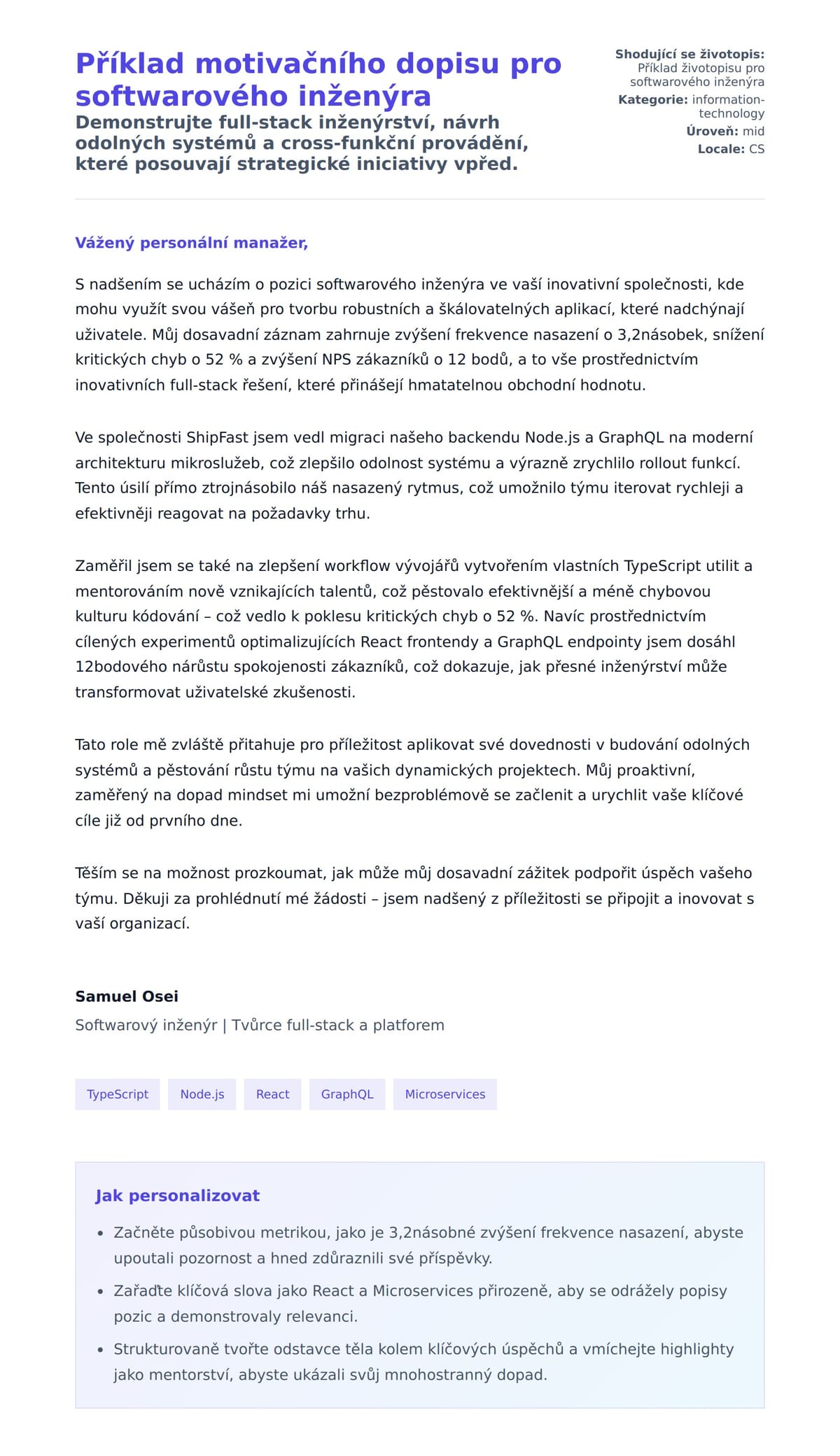Viewport: 840px width, 1456px height.
Task: Click the React skill tag
Action: click(x=272, y=1094)
